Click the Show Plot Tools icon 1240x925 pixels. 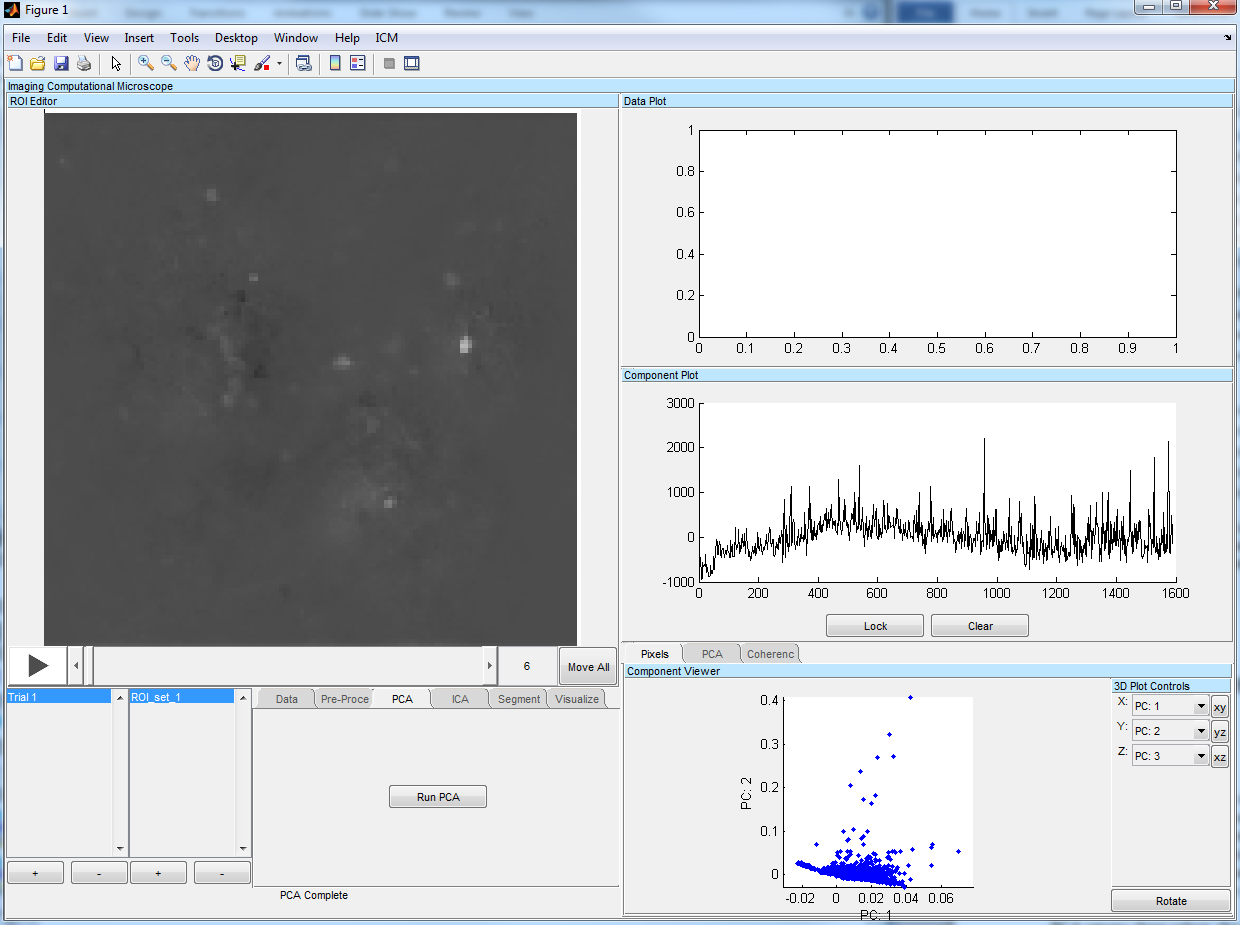412,63
